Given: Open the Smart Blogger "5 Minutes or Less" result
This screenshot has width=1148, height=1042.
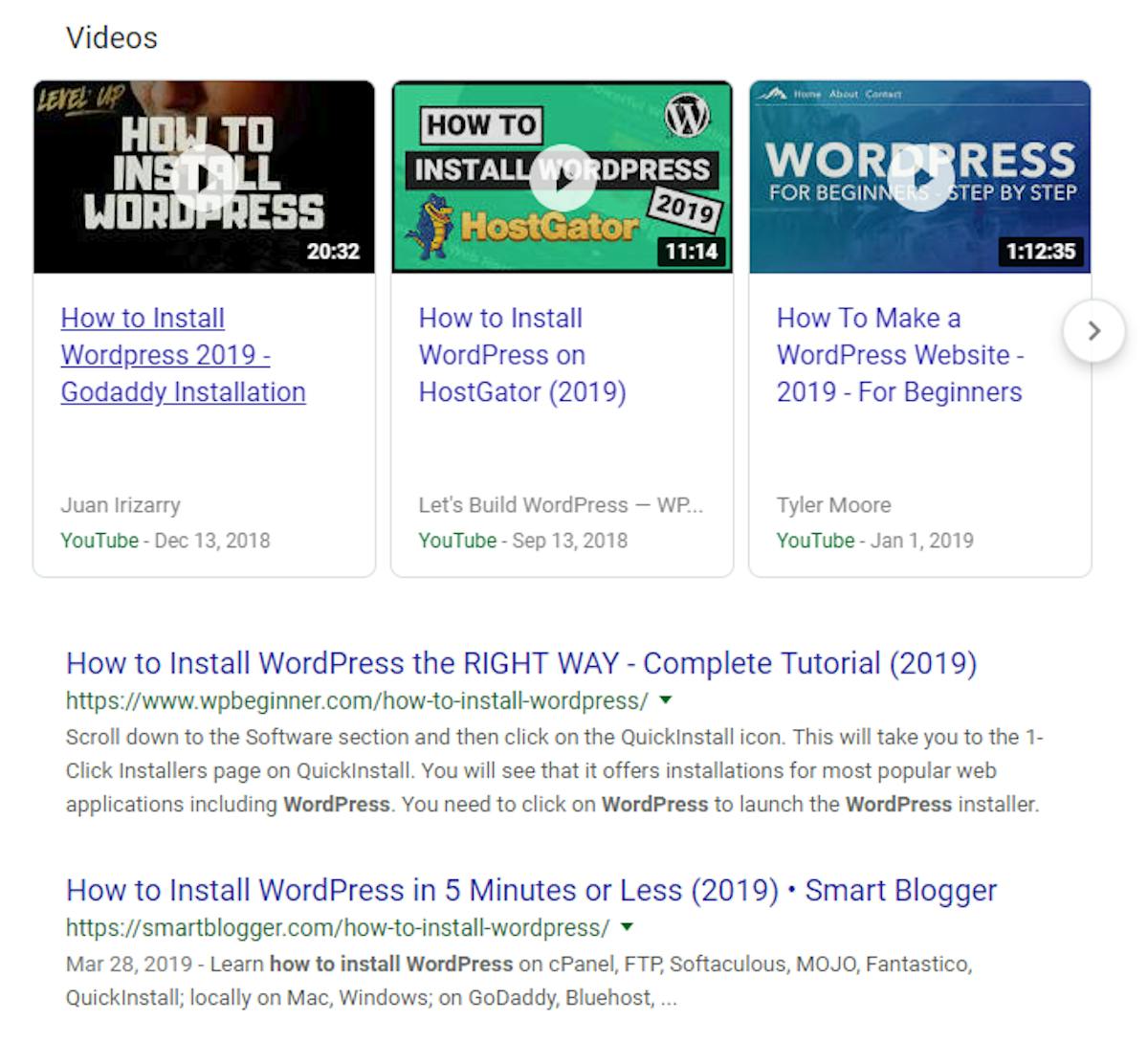Looking at the screenshot, I should point(531,890).
